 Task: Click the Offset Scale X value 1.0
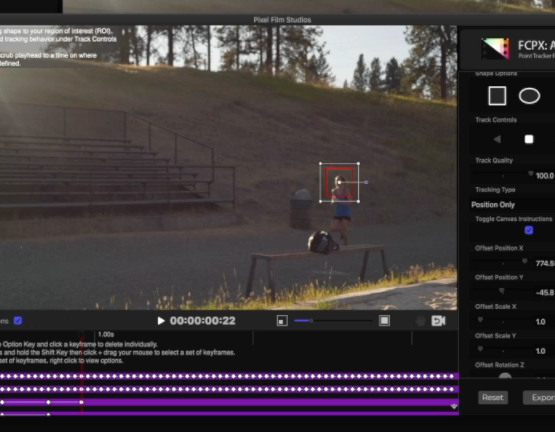540,322
